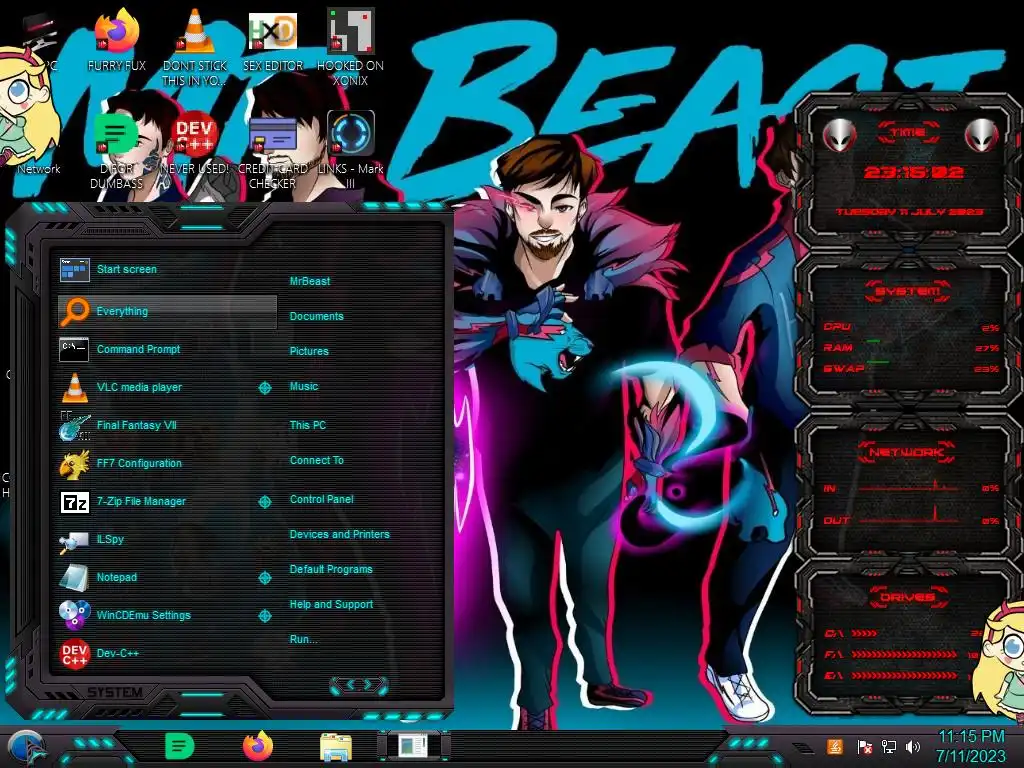Select Connect To in the start menu
1024x768 pixels.
(x=317, y=460)
